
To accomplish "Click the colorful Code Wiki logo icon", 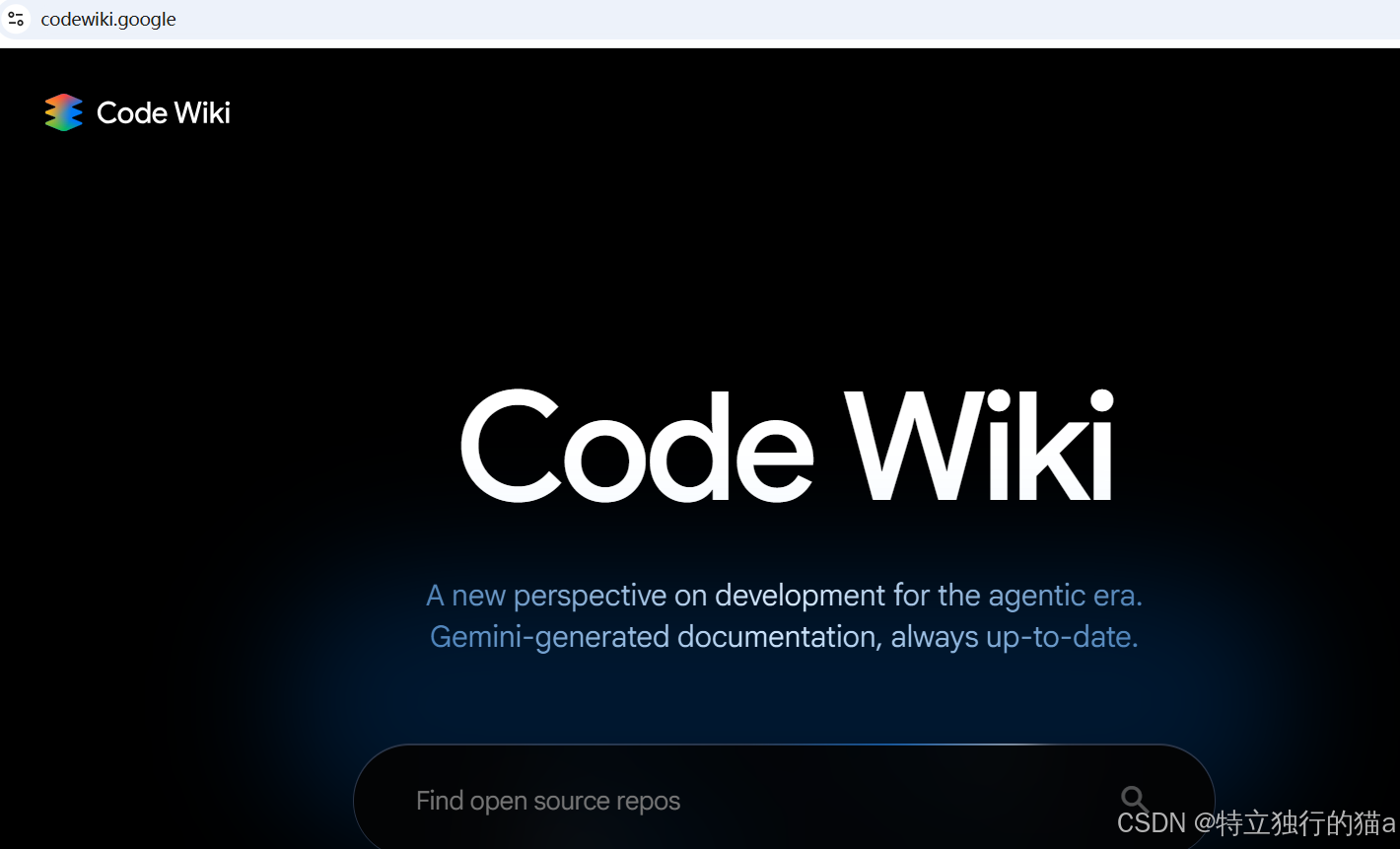I will [x=64, y=112].
